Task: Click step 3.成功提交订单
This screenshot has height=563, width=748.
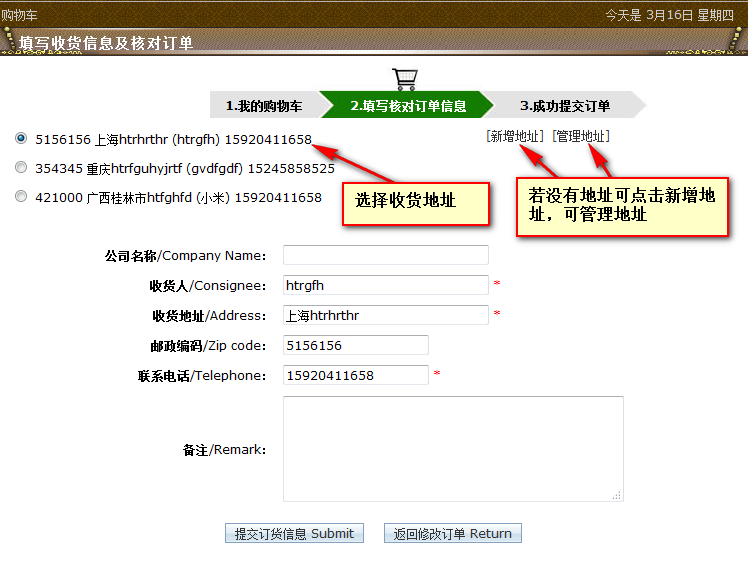Action: (x=565, y=105)
